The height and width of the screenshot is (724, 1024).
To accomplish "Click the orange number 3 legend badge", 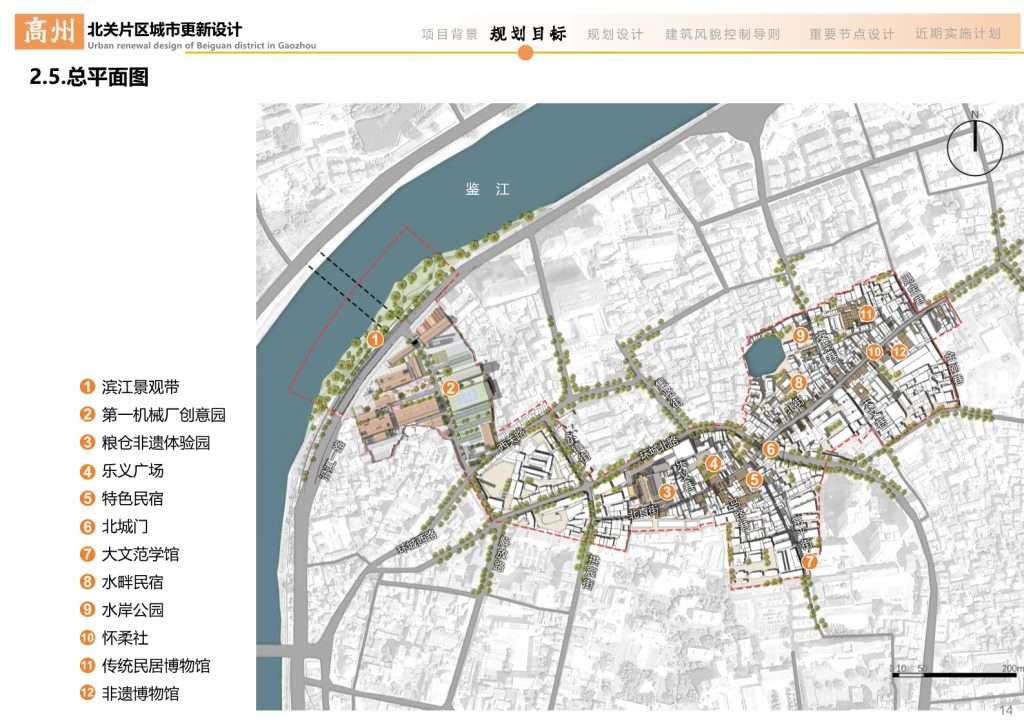I will 88,442.
